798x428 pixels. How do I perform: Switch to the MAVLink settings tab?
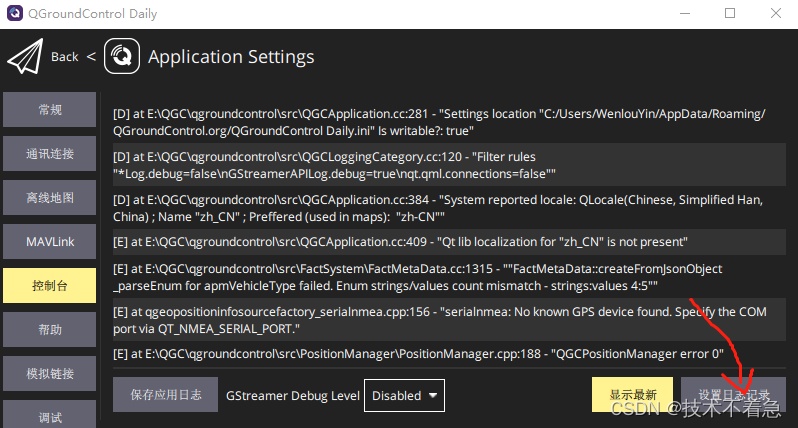click(50, 242)
